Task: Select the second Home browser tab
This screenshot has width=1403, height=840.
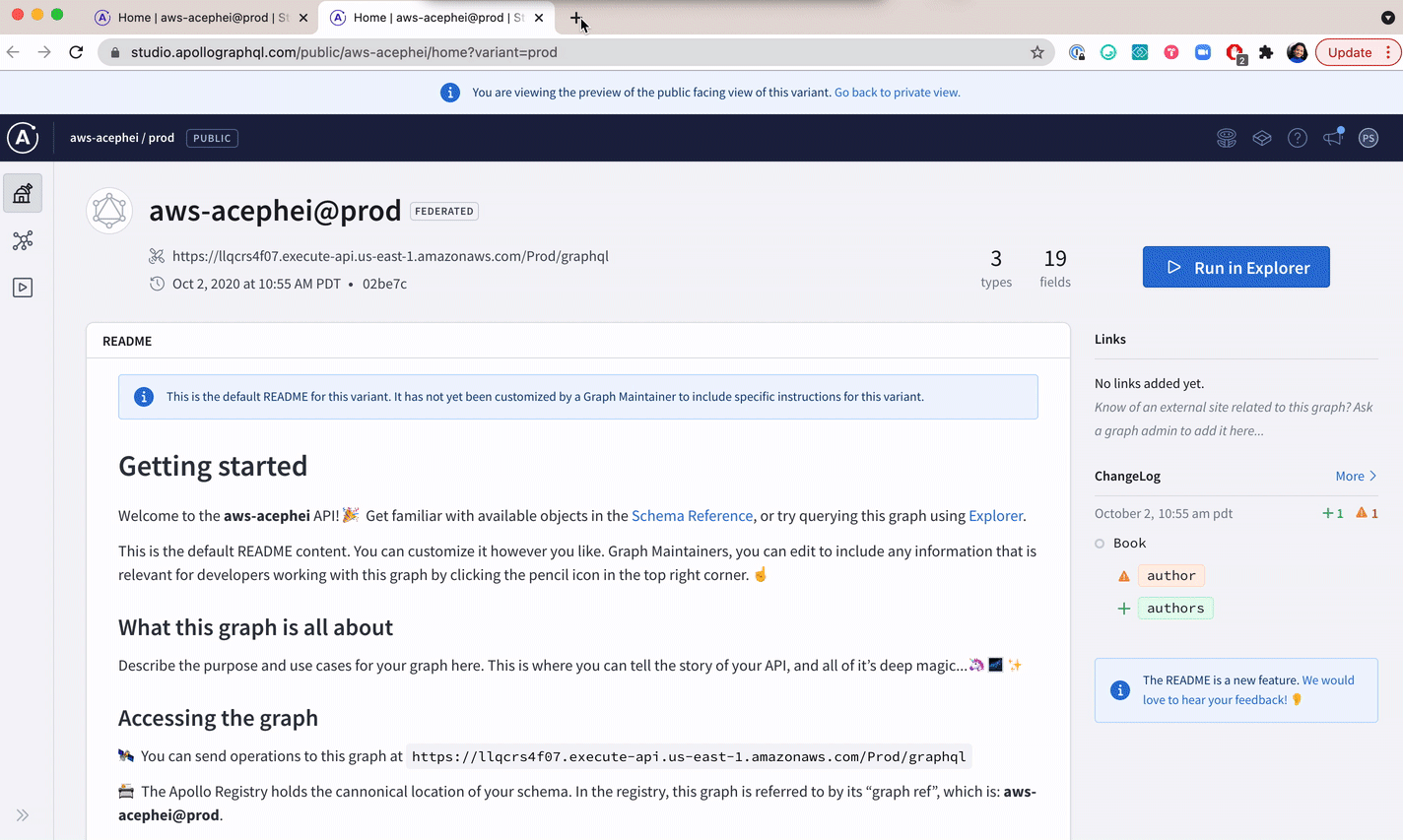Action: pos(437,18)
